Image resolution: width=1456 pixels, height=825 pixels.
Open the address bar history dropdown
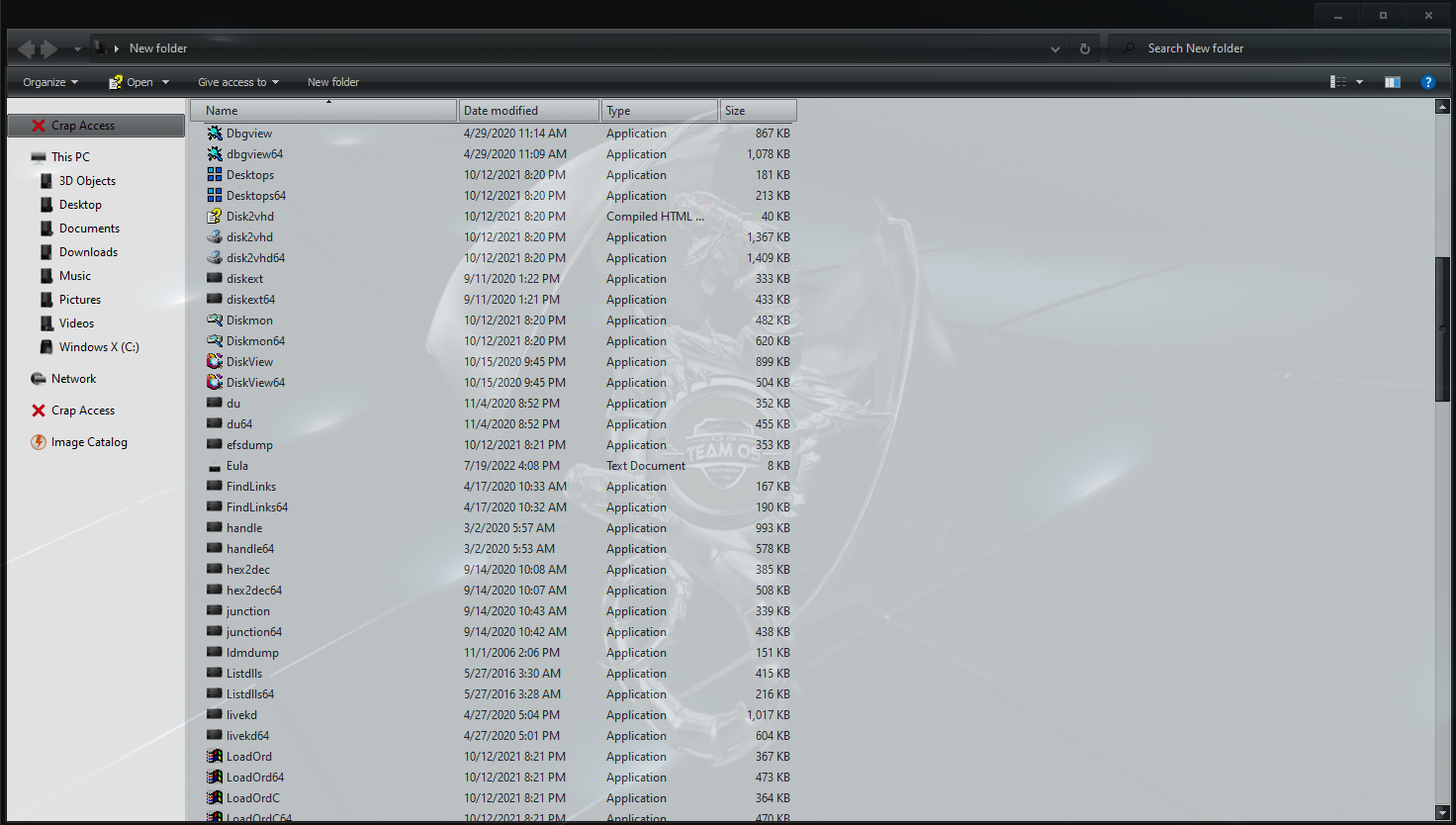point(1055,48)
